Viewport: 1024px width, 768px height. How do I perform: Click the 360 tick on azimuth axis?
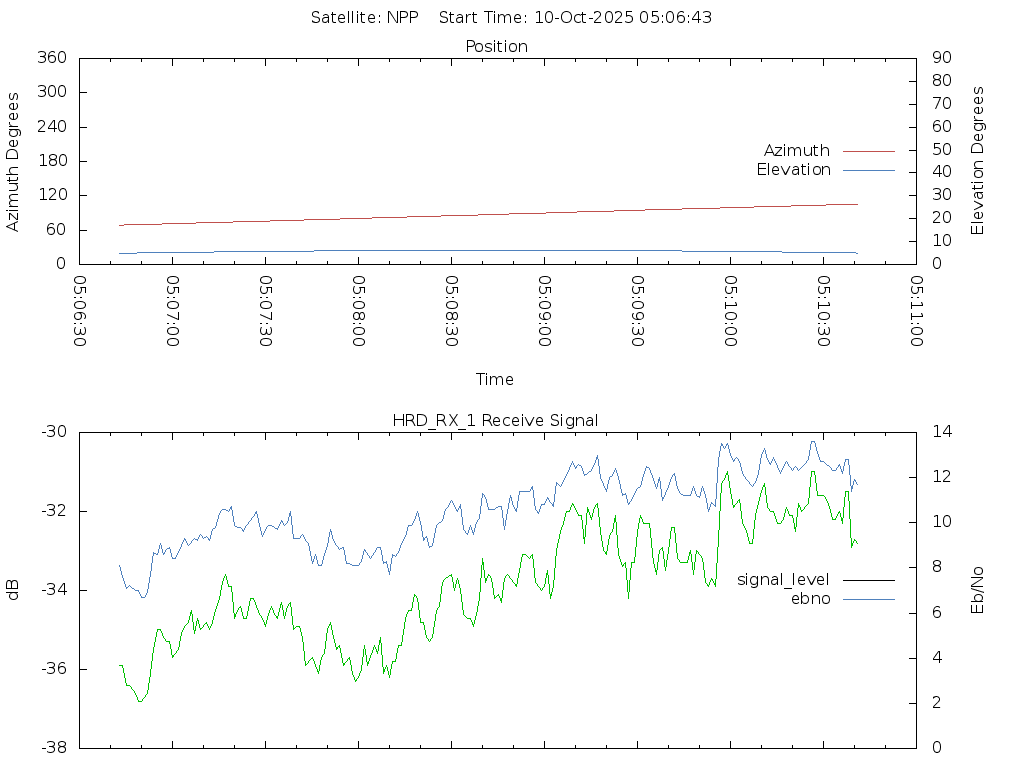tap(51, 58)
